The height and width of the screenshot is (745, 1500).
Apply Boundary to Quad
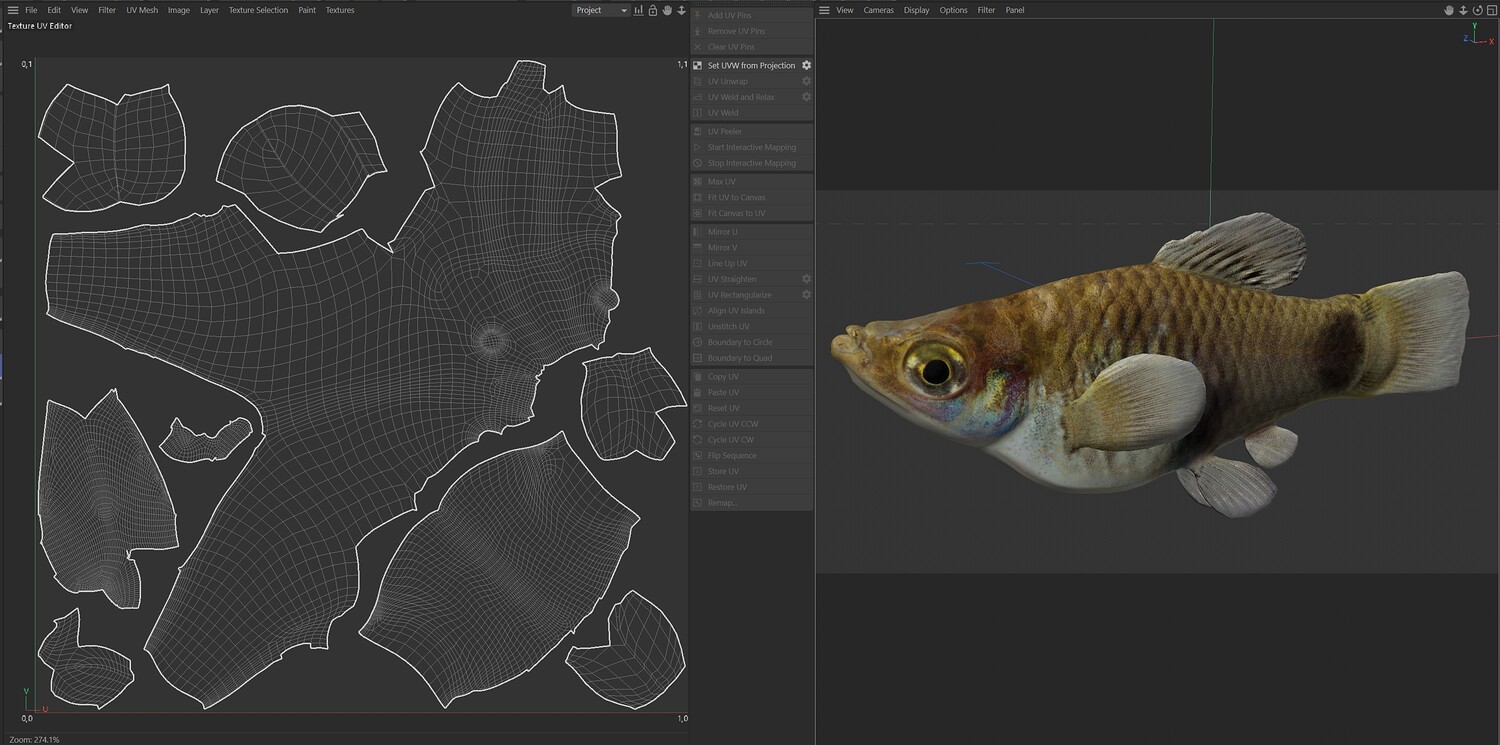751,358
